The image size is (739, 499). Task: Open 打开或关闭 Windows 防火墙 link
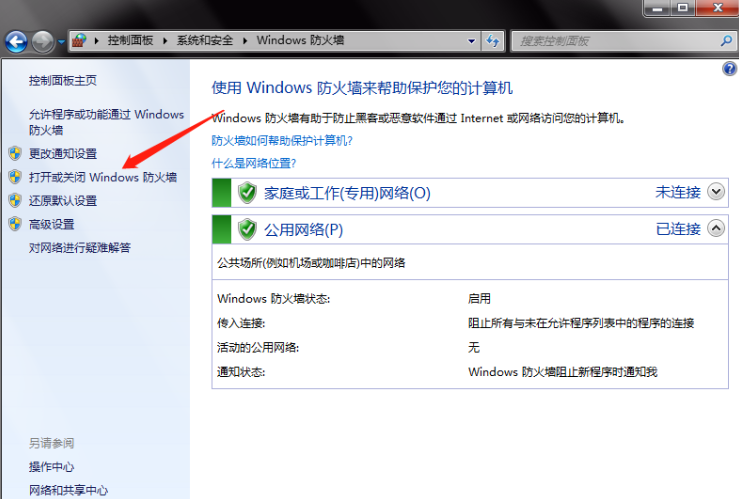(103, 177)
